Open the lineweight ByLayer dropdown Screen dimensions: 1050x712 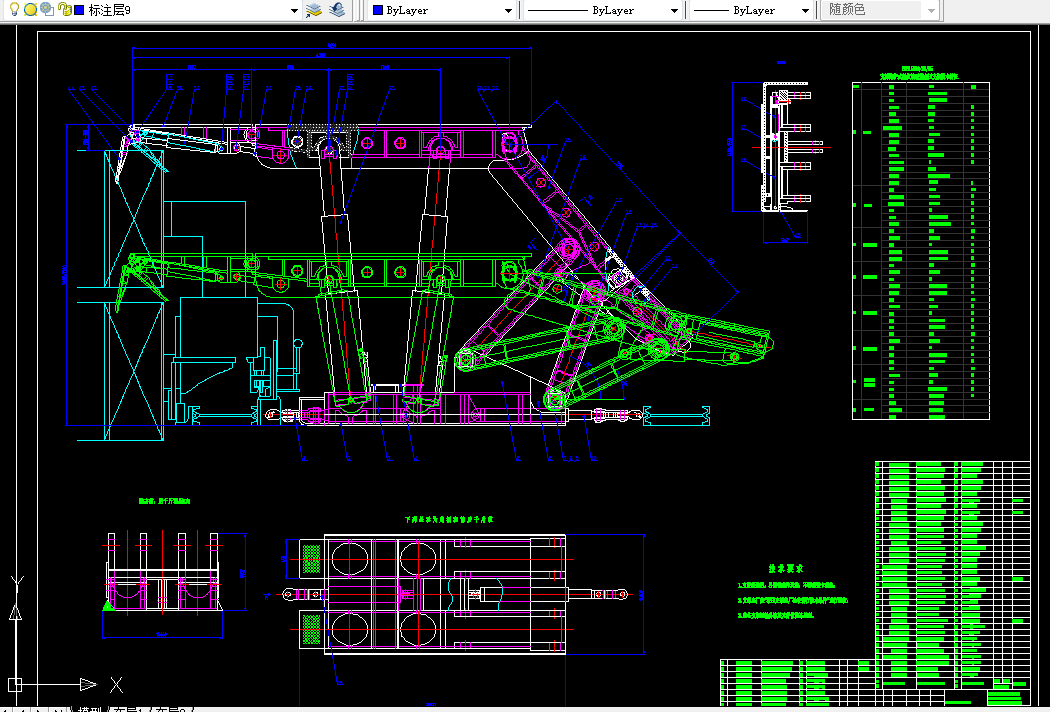(x=805, y=10)
